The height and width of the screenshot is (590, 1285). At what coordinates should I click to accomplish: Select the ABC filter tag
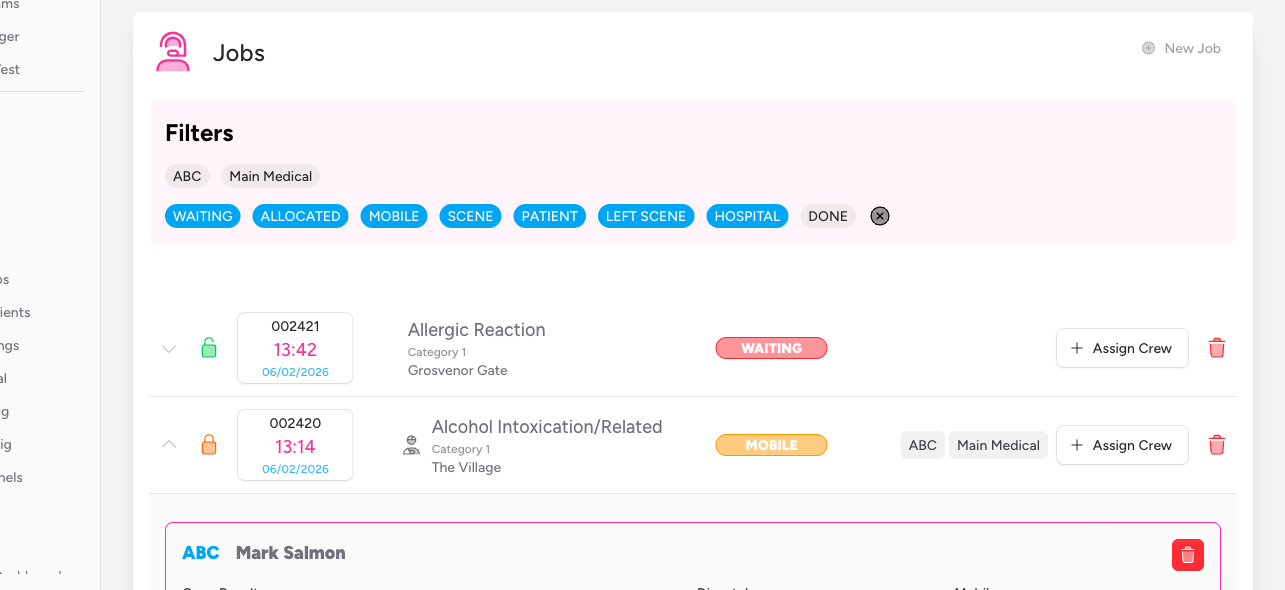coord(187,176)
